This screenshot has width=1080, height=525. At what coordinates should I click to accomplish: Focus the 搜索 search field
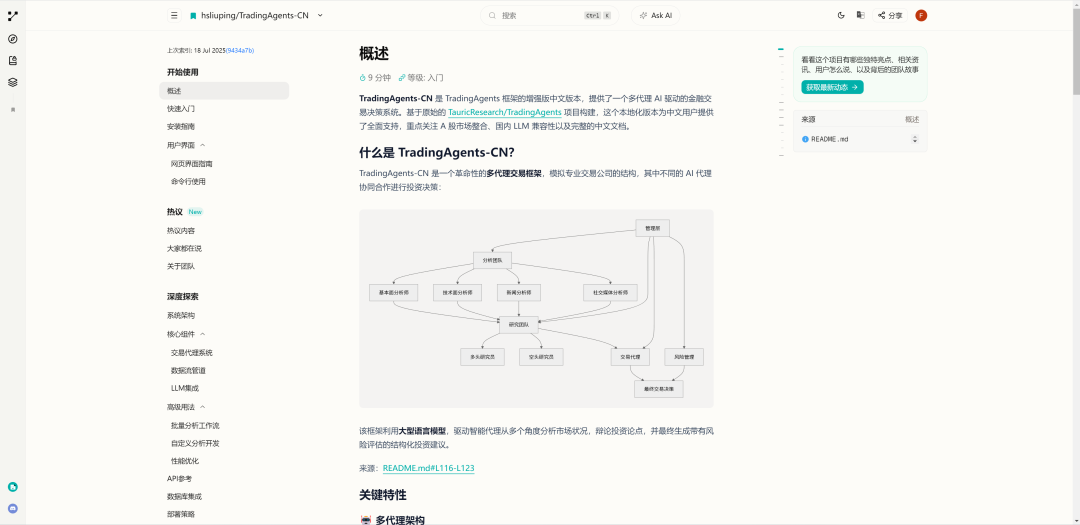(550, 15)
